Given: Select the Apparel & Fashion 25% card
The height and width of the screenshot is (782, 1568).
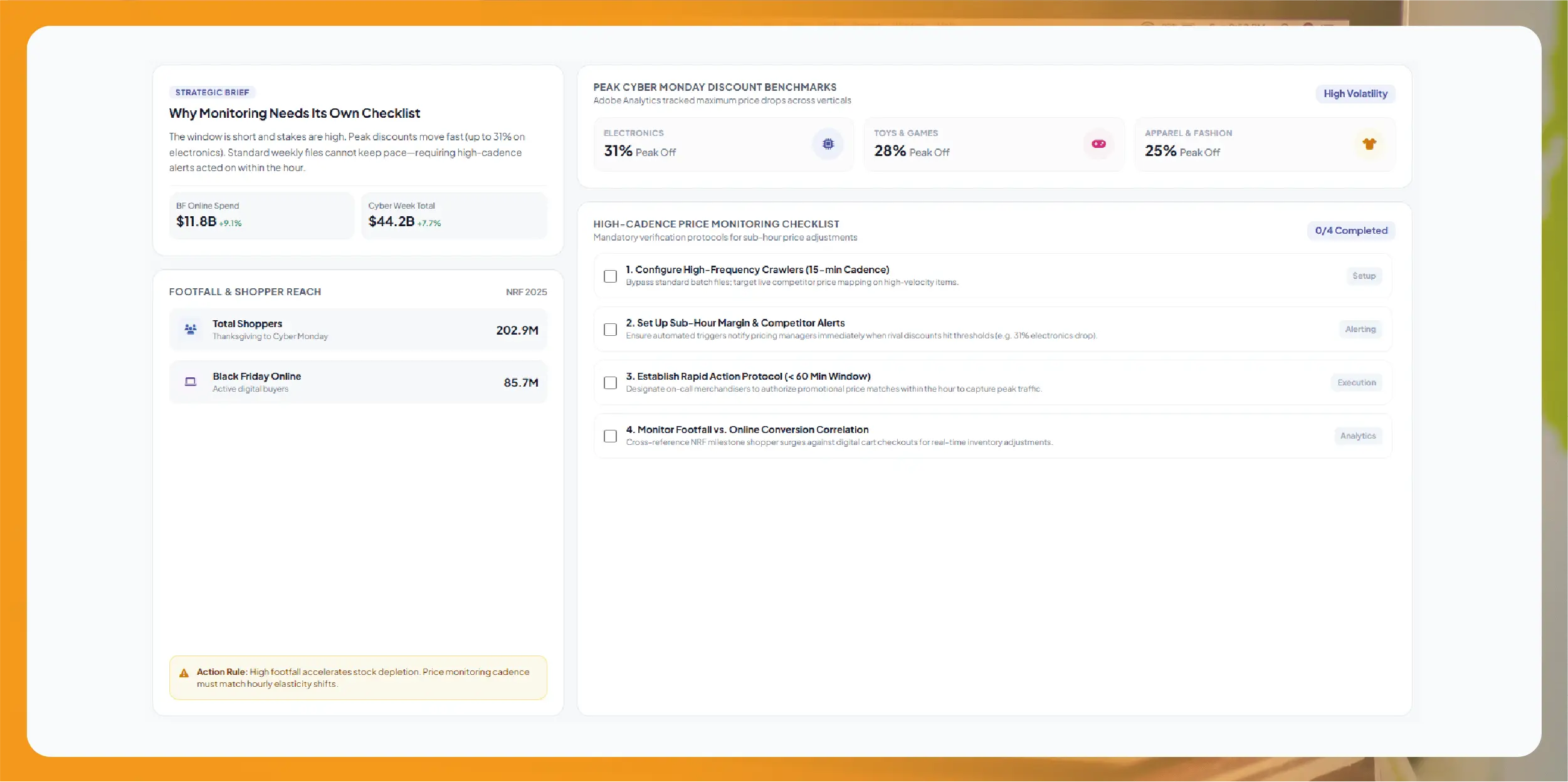Looking at the screenshot, I should pos(1265,144).
